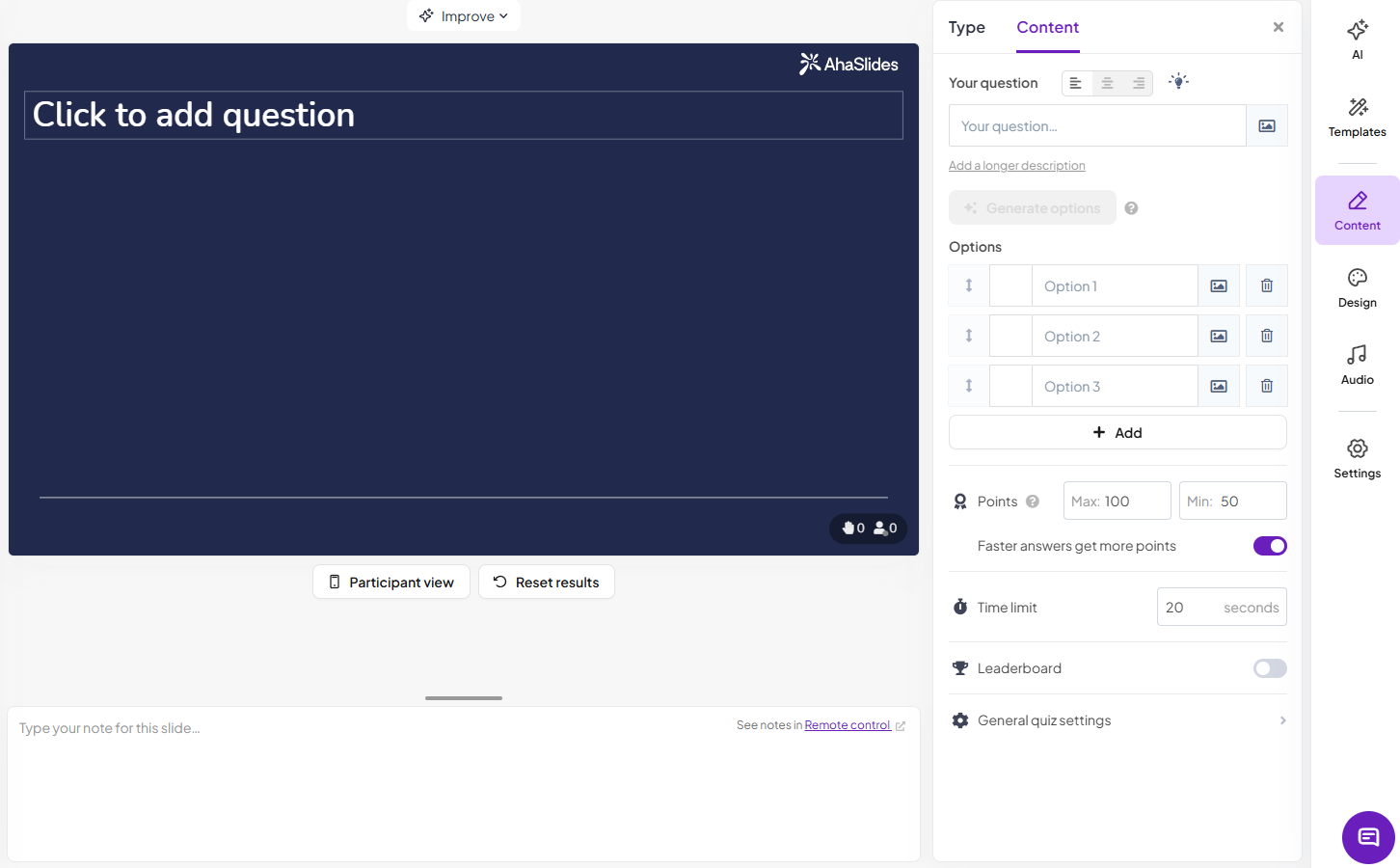Expand General quiz settings
The height and width of the screenshot is (868, 1400).
(x=1117, y=720)
